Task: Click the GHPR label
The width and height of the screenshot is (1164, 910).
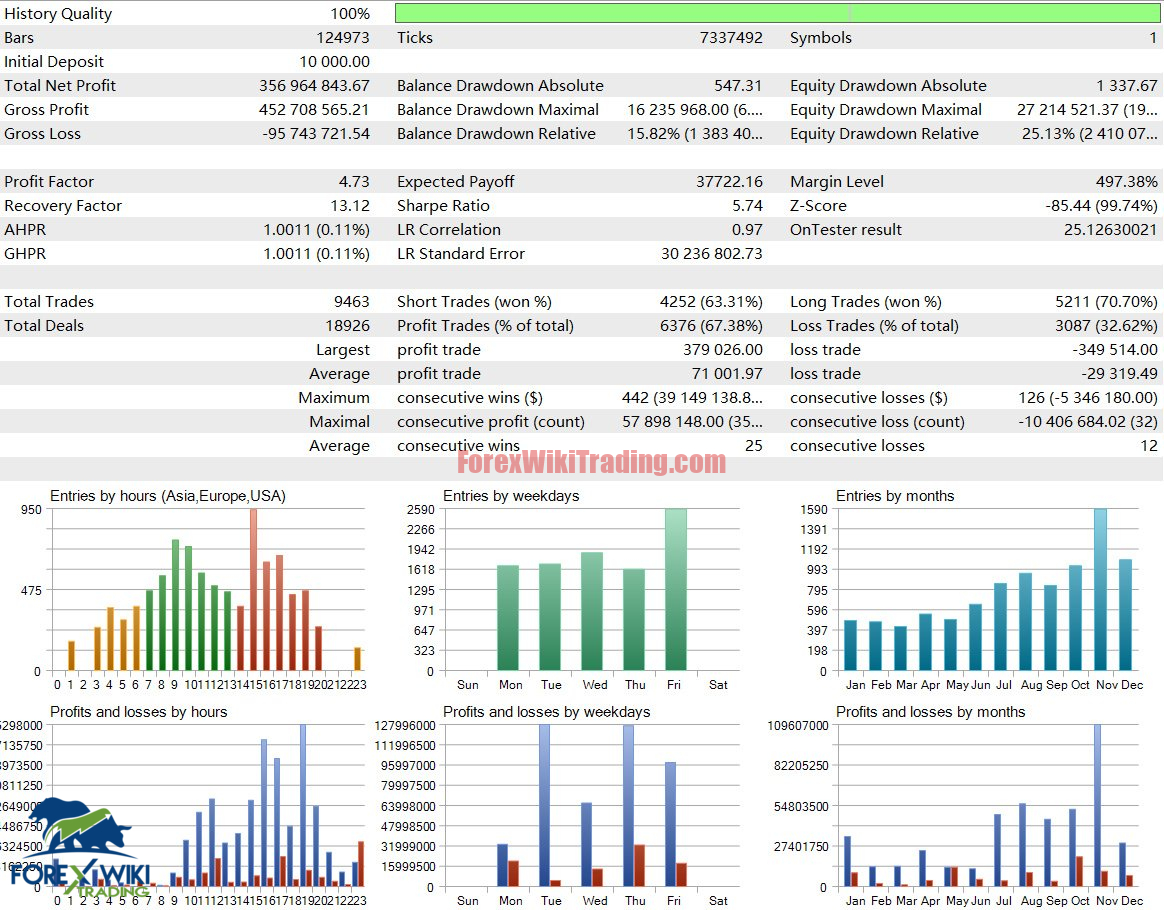Action: click(x=25, y=254)
